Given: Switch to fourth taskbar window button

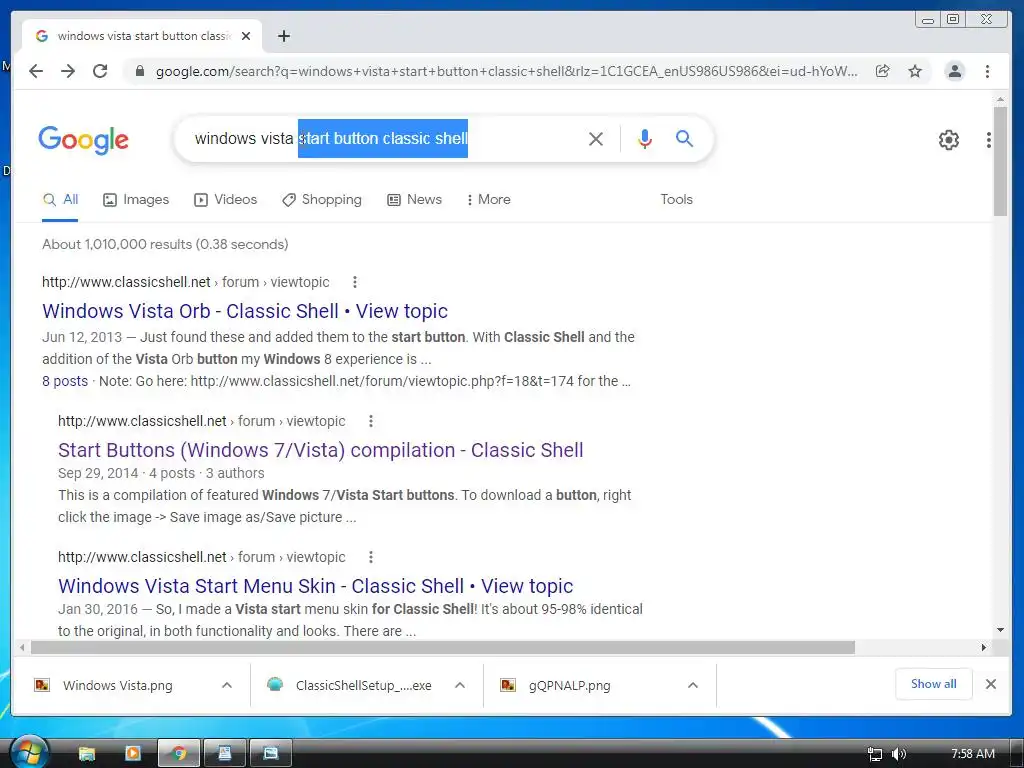Looking at the screenshot, I should click(225, 754).
